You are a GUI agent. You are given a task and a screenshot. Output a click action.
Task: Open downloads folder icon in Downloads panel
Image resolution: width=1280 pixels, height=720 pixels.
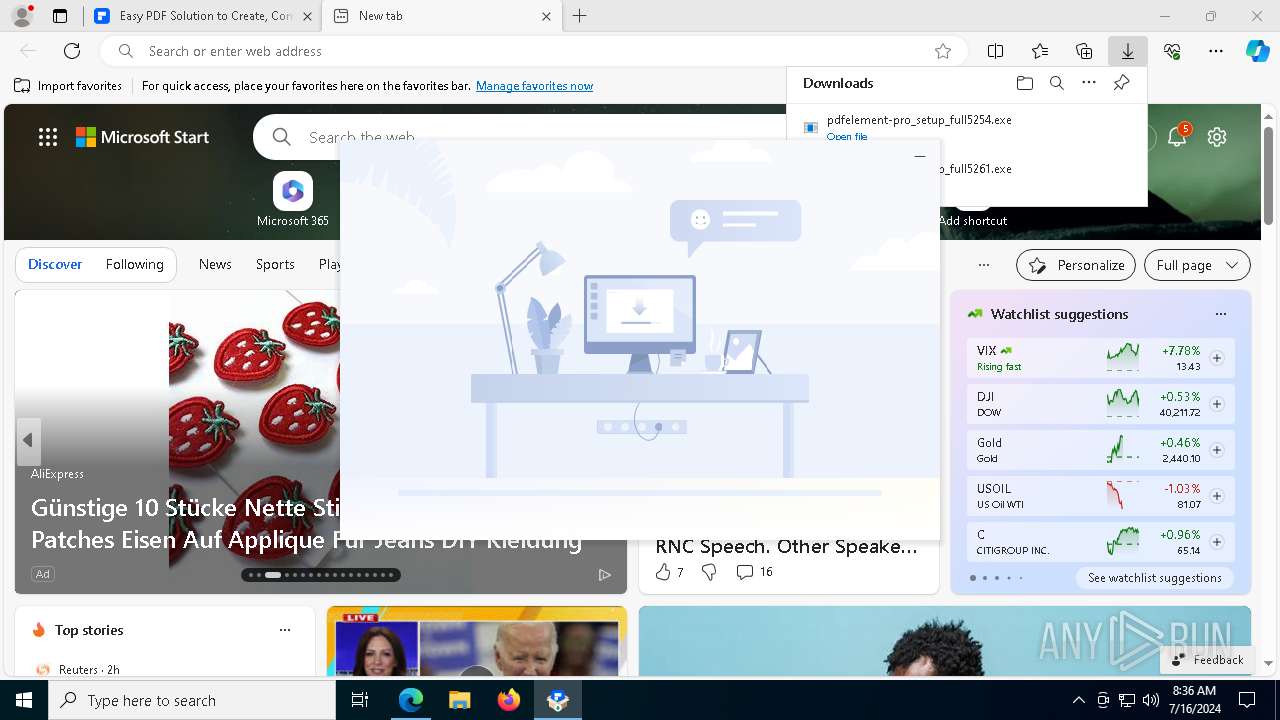[x=1025, y=83]
